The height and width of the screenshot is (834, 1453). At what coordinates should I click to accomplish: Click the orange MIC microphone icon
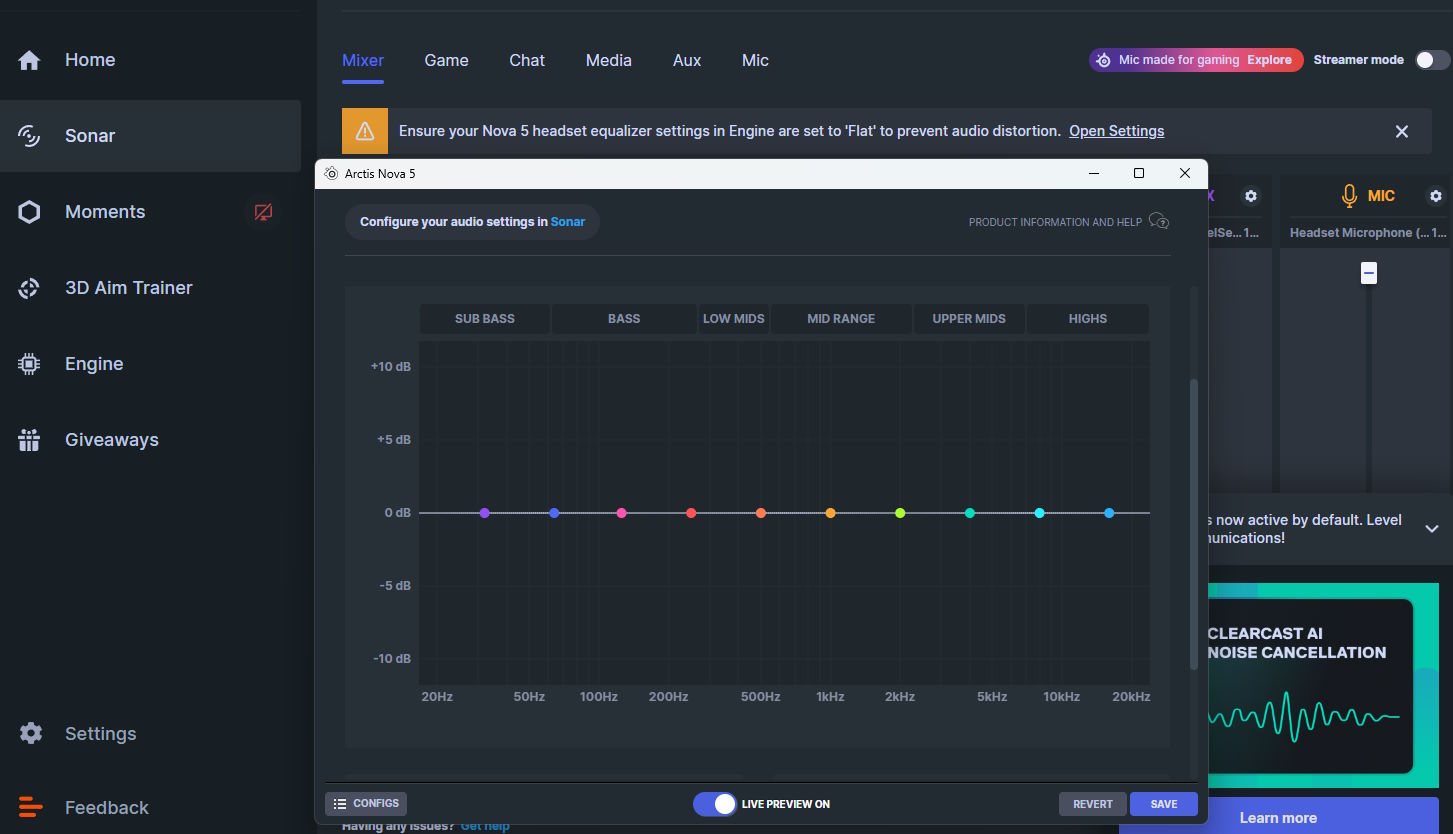[1350, 196]
